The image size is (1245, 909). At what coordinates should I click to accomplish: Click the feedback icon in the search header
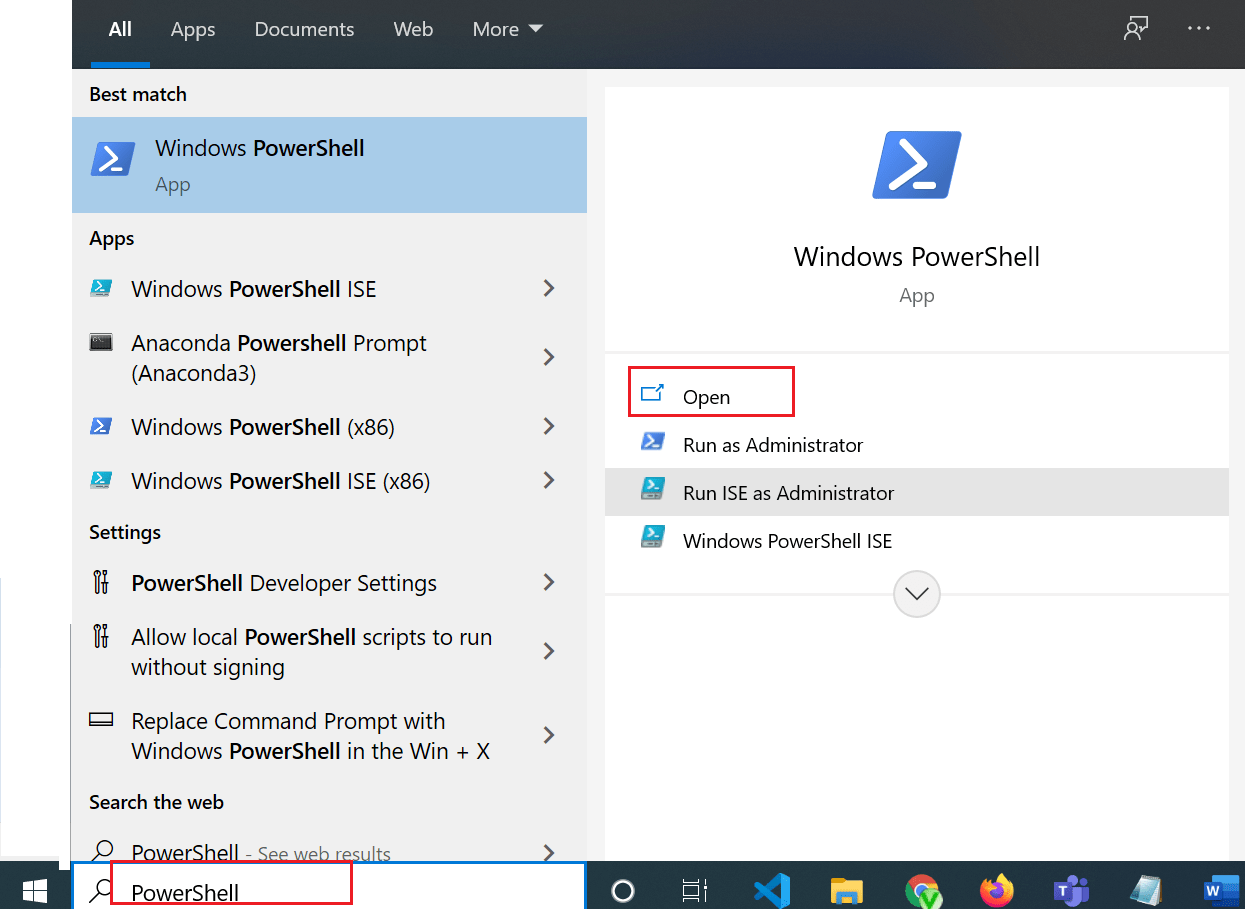click(x=1135, y=29)
